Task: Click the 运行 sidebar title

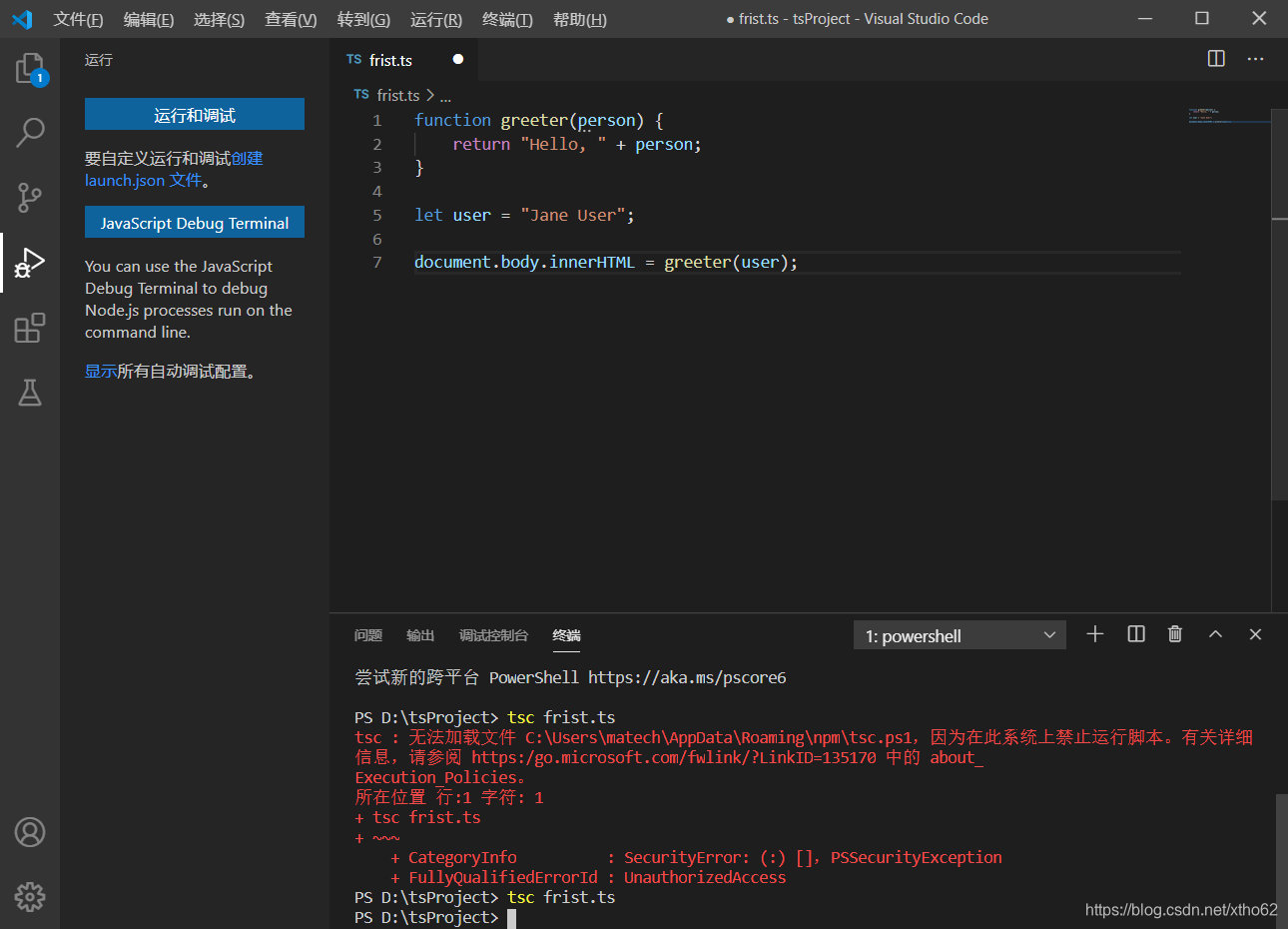Action: (x=99, y=60)
